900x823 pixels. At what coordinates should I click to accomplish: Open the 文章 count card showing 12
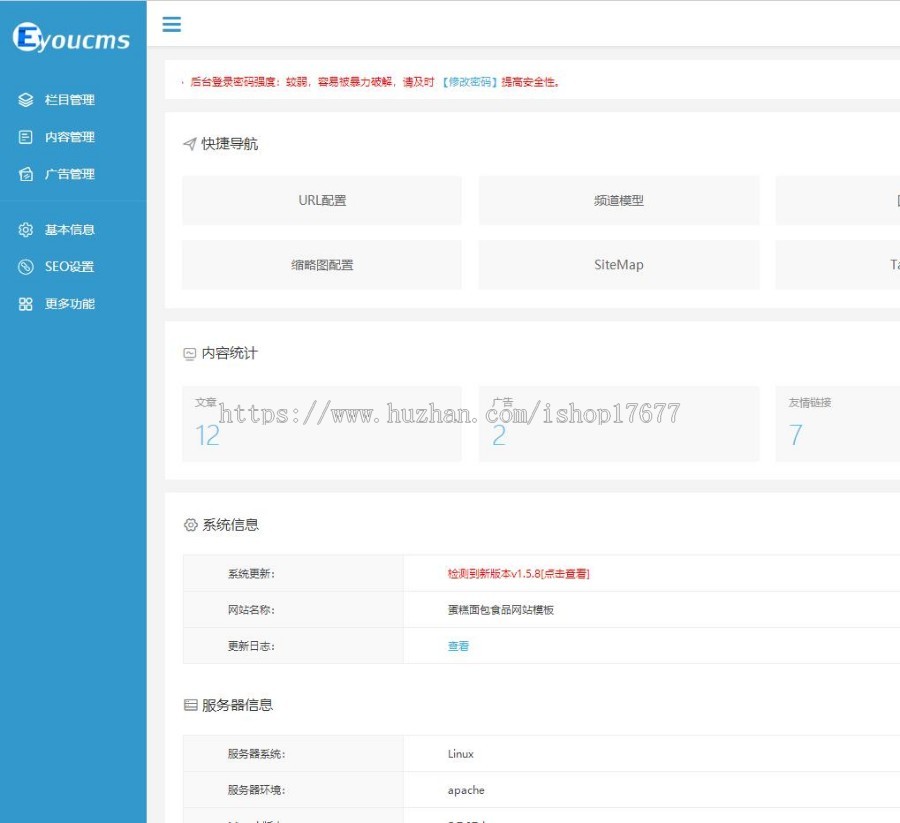(x=322, y=424)
